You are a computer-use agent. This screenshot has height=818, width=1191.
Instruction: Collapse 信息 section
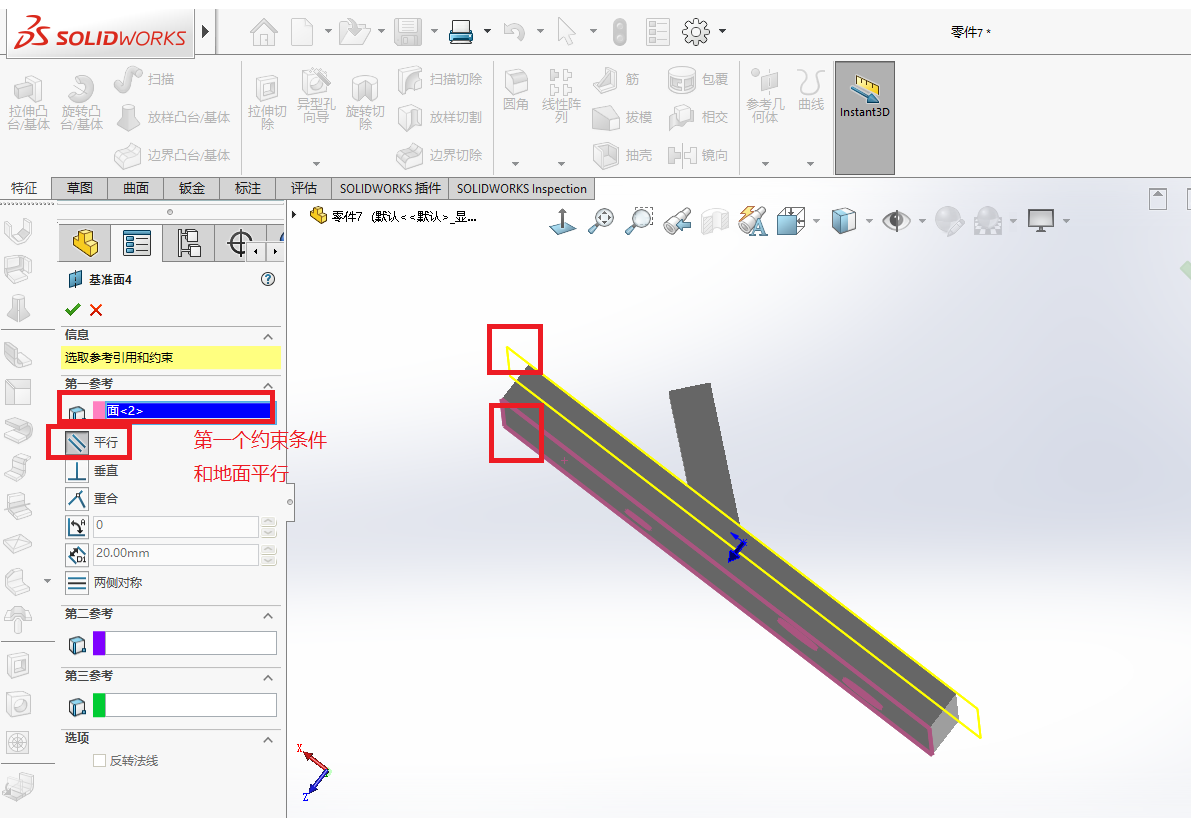coord(268,336)
